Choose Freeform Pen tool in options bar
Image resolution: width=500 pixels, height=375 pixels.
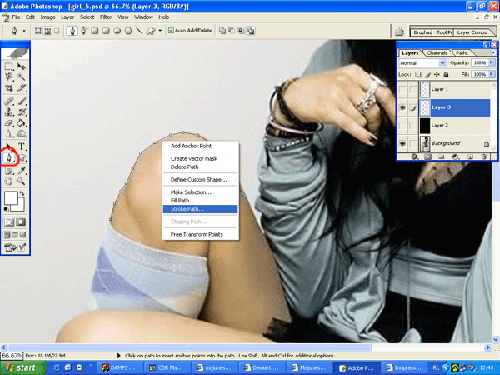84,31
